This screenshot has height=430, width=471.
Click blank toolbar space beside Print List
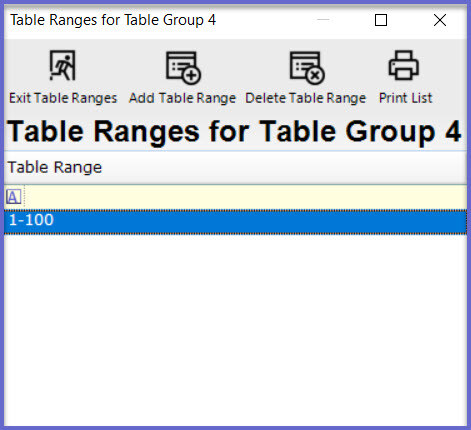coord(451,77)
